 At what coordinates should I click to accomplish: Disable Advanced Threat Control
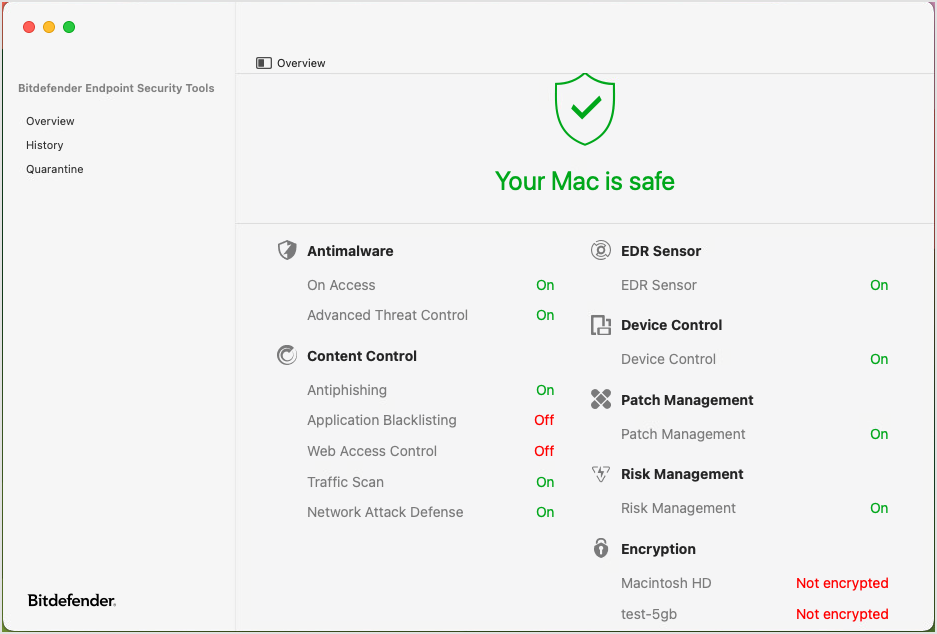[x=545, y=315]
